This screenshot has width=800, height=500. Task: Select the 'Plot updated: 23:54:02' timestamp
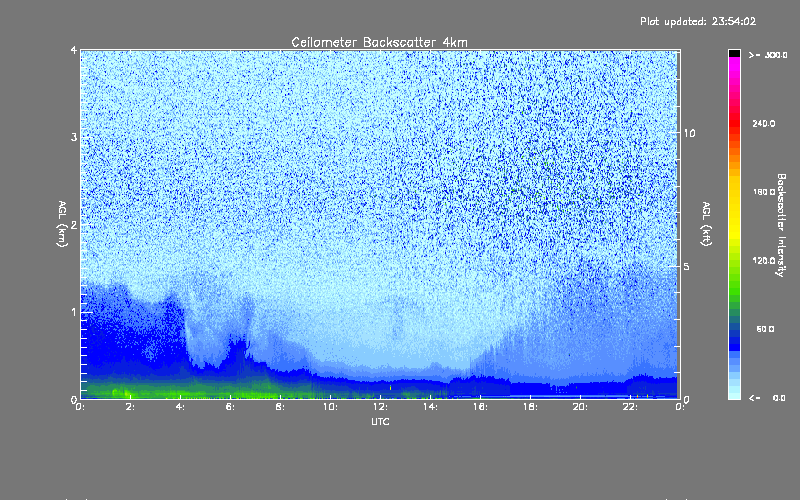tap(698, 21)
